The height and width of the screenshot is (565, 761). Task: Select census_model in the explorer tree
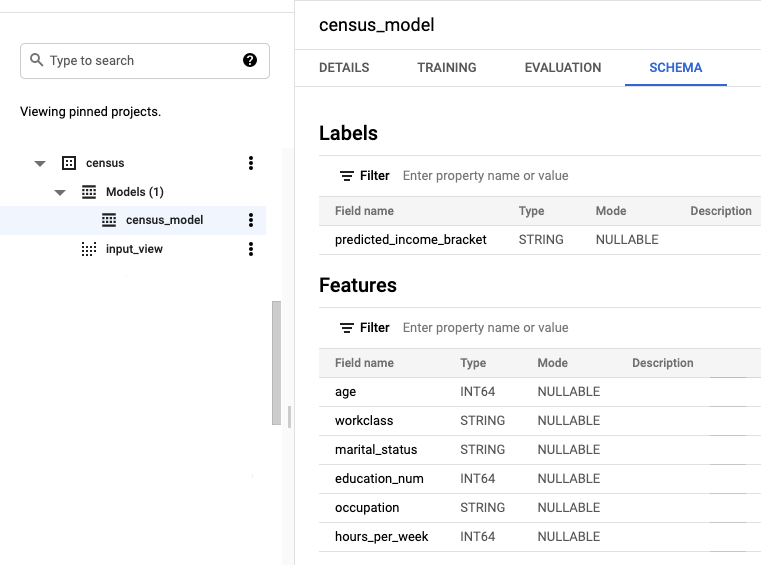point(165,220)
